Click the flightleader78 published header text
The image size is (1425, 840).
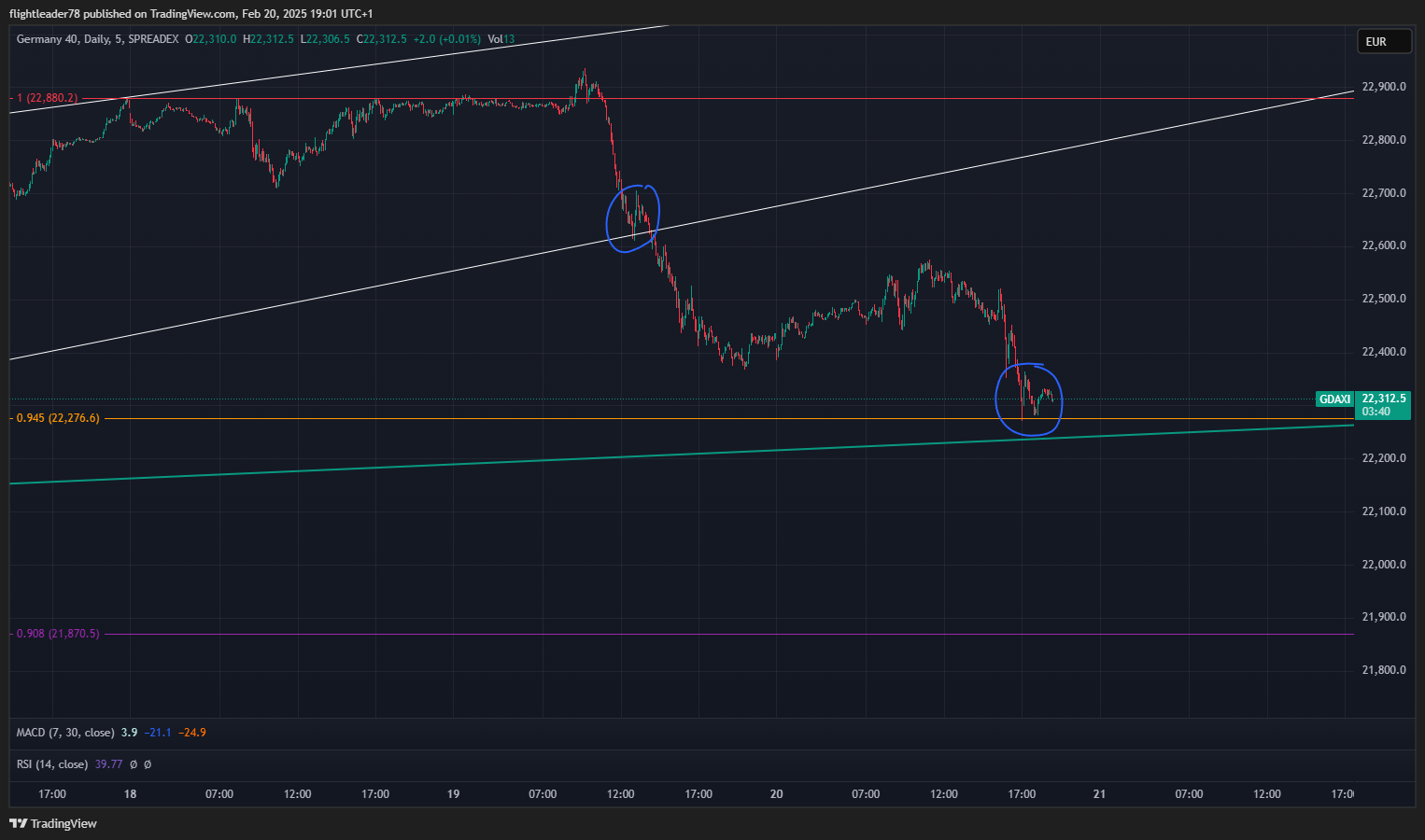click(190, 13)
